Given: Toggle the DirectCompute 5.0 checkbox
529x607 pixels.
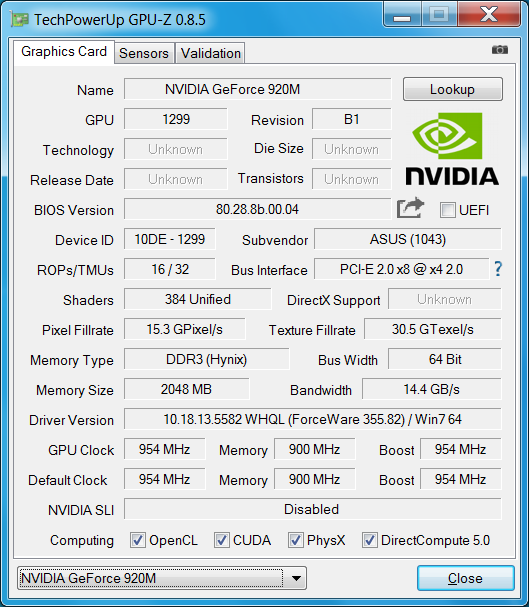Looking at the screenshot, I should [369, 540].
